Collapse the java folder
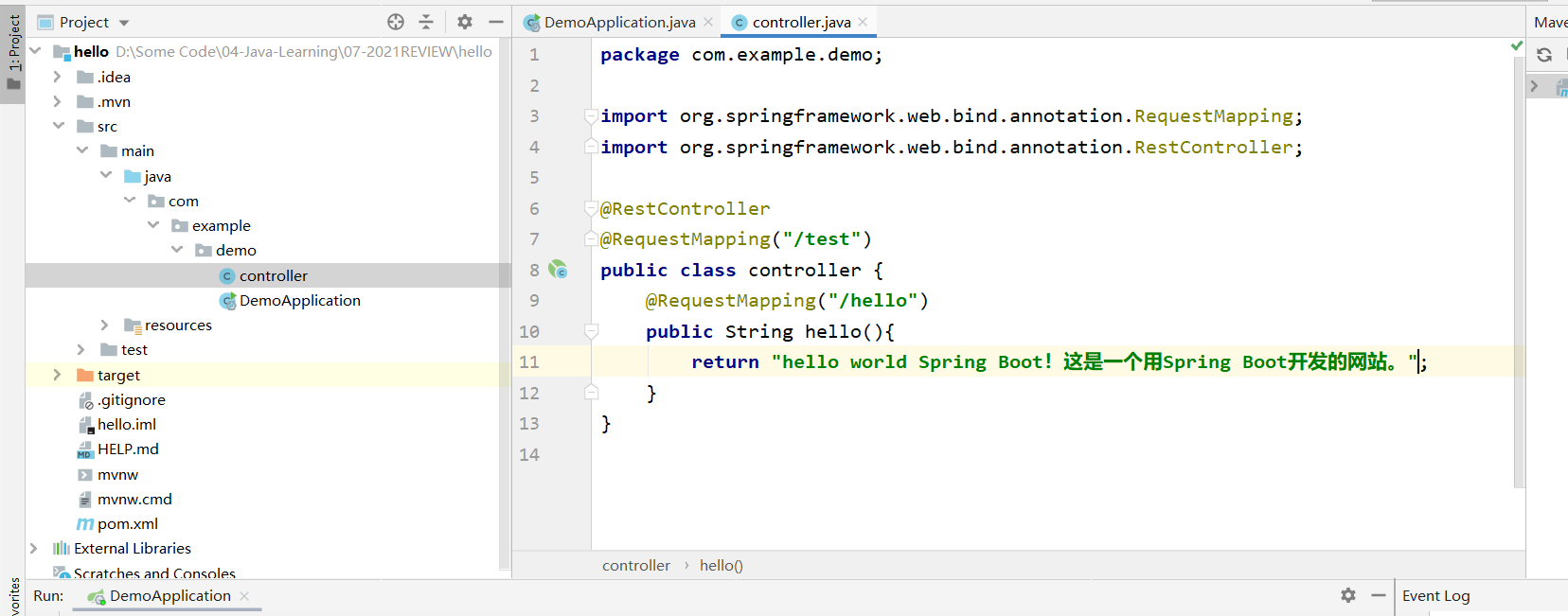The width and height of the screenshot is (1568, 616). click(106, 175)
